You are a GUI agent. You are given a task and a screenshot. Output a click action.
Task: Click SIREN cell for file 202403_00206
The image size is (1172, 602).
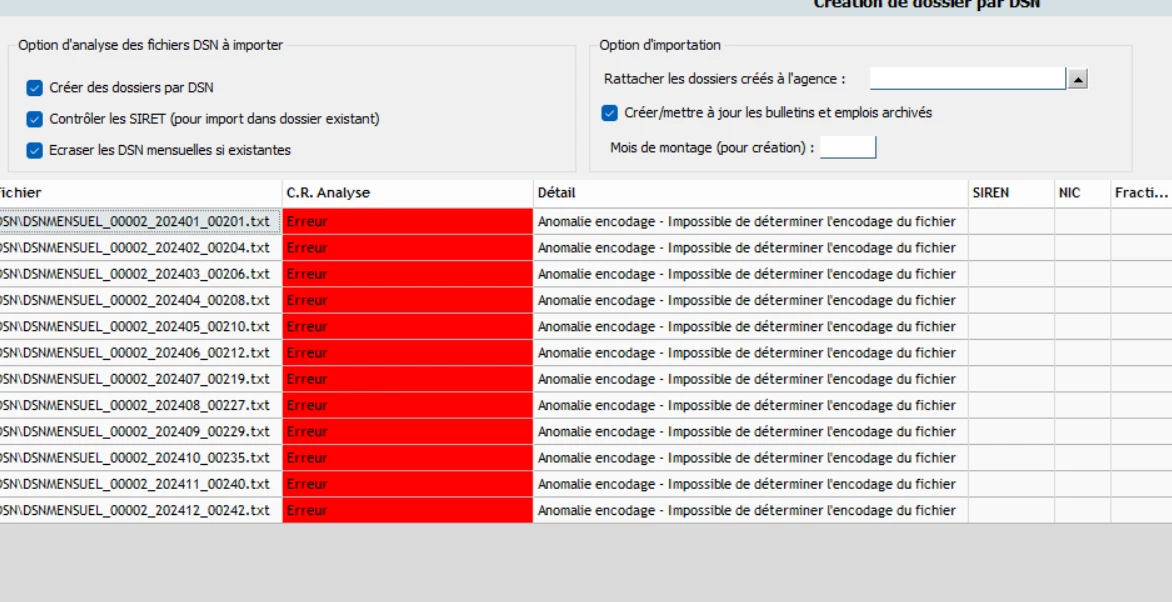pyautogui.click(x=1011, y=274)
